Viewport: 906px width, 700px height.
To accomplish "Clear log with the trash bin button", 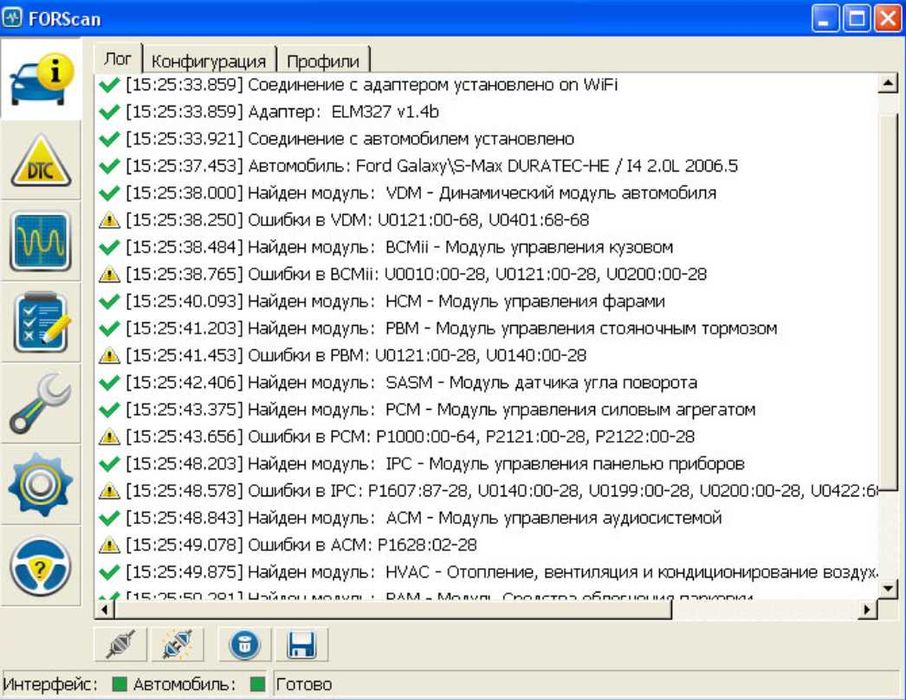I will pos(244,645).
